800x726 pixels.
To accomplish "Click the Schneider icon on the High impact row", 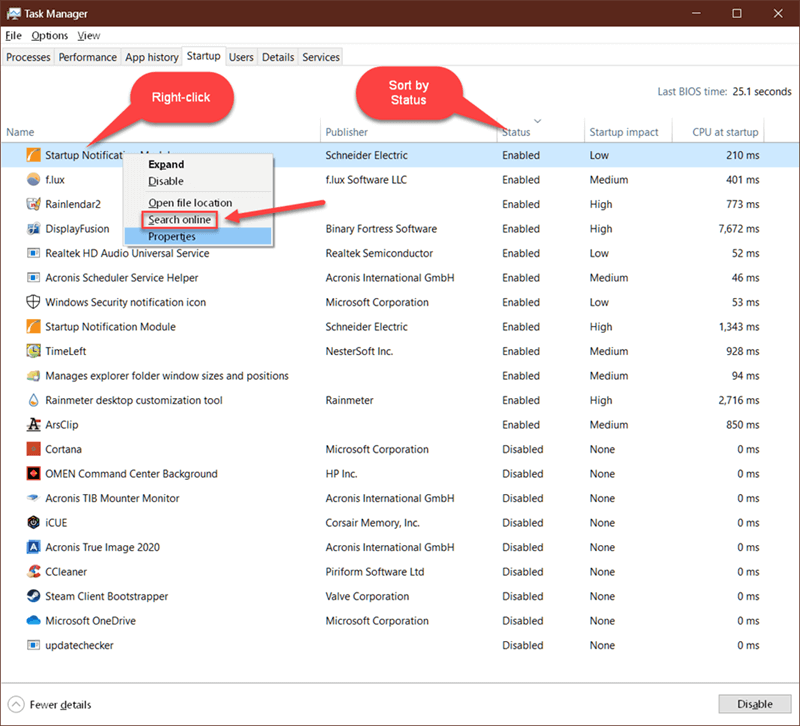I will click(33, 327).
